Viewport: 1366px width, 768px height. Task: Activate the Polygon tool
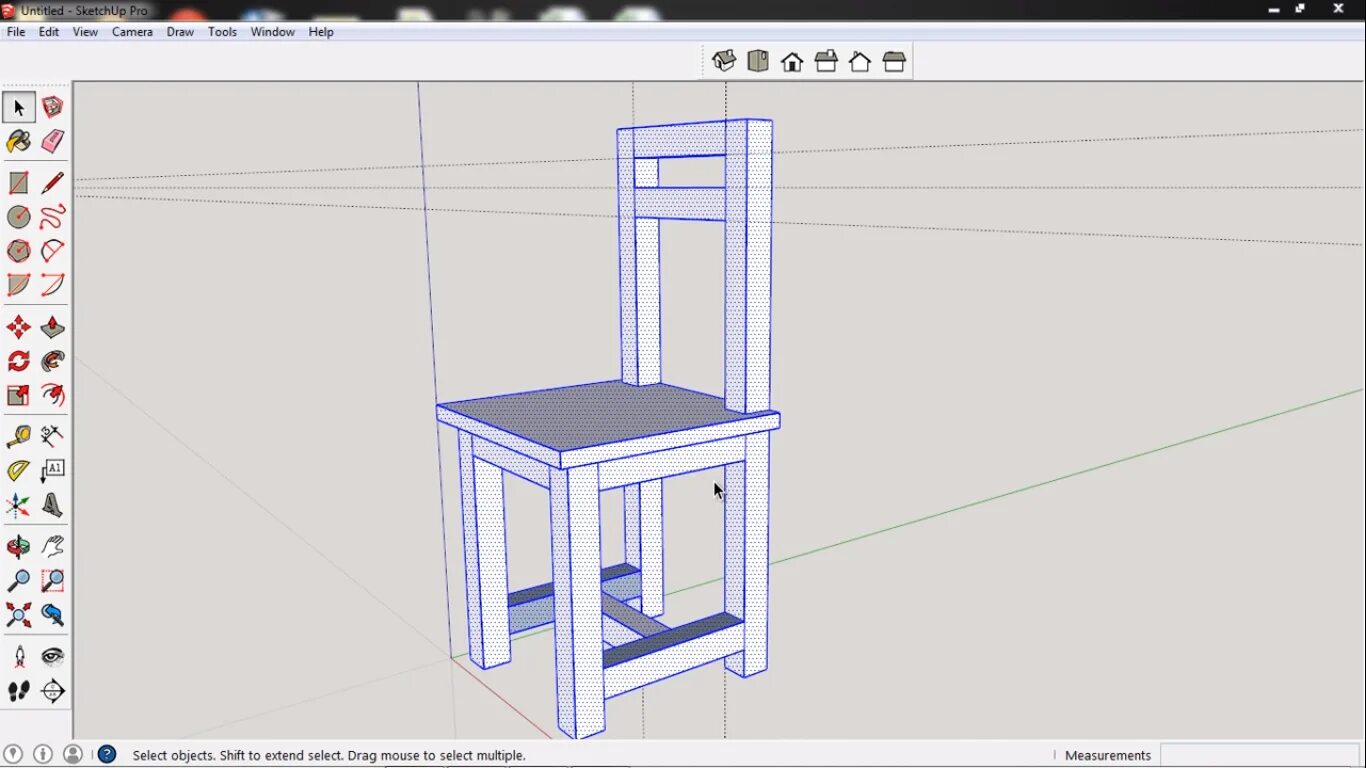(x=19, y=251)
